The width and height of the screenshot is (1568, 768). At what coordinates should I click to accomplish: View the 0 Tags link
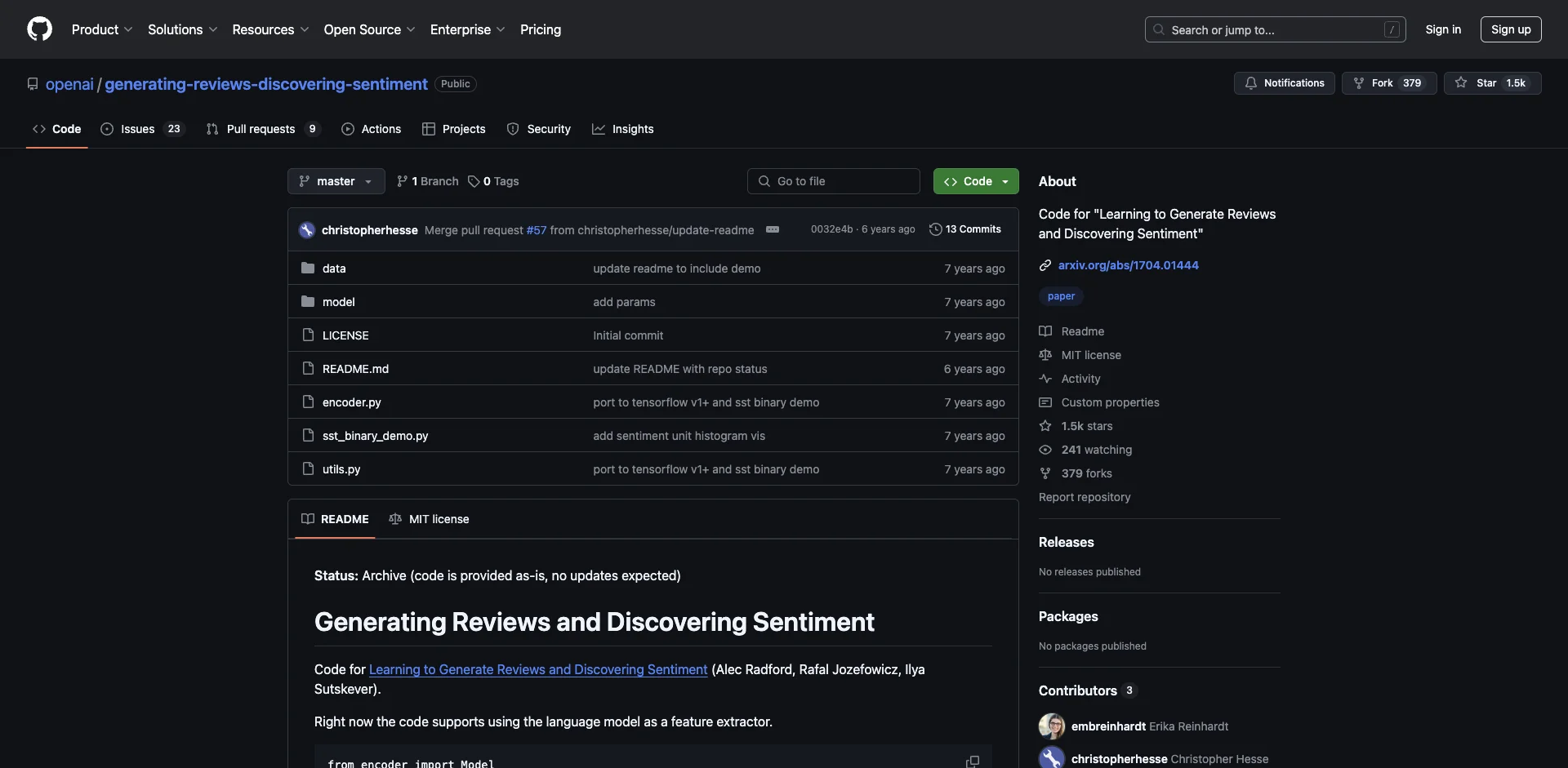[x=493, y=181]
